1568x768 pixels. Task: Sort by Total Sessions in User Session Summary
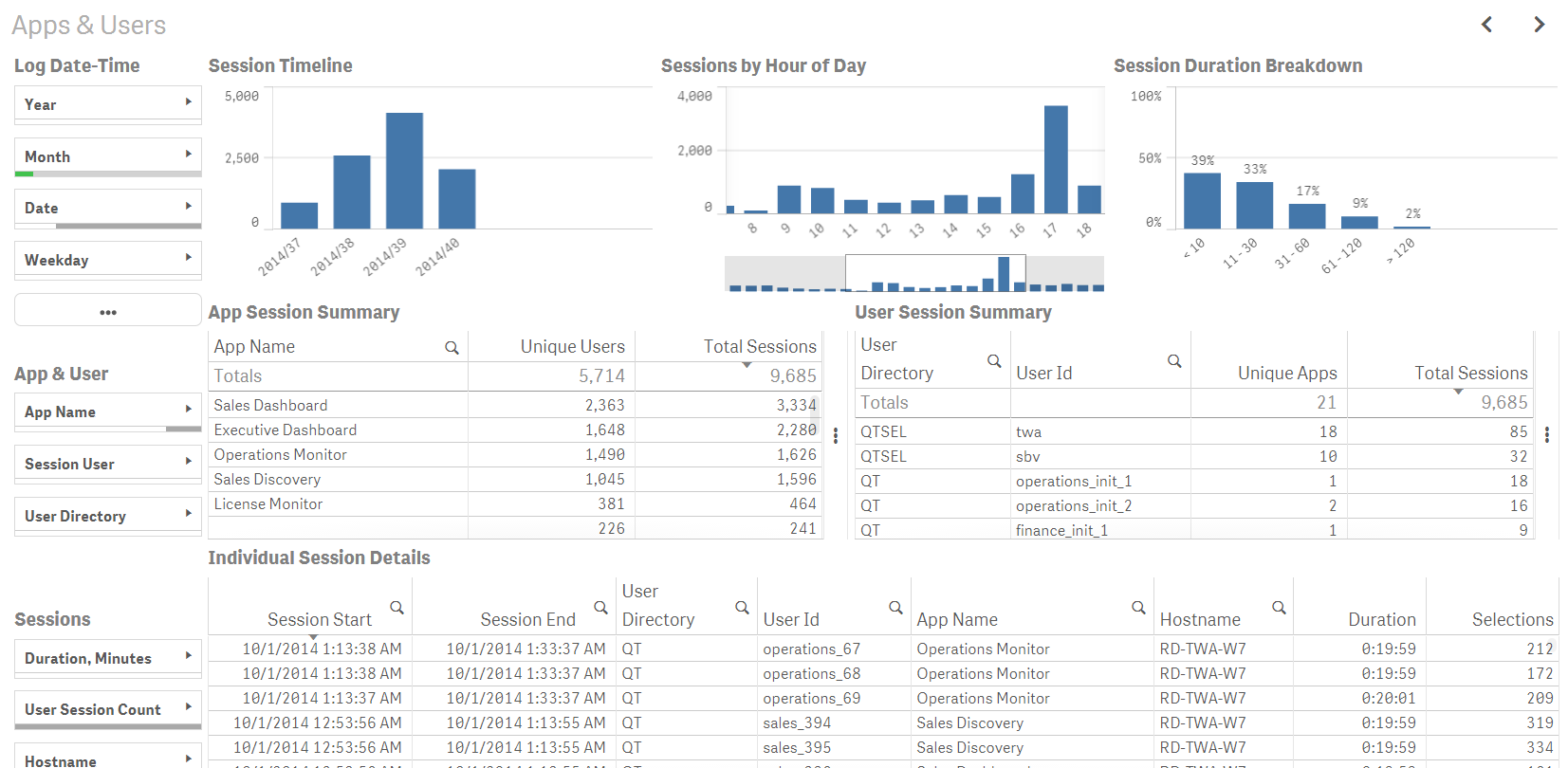coord(1470,374)
